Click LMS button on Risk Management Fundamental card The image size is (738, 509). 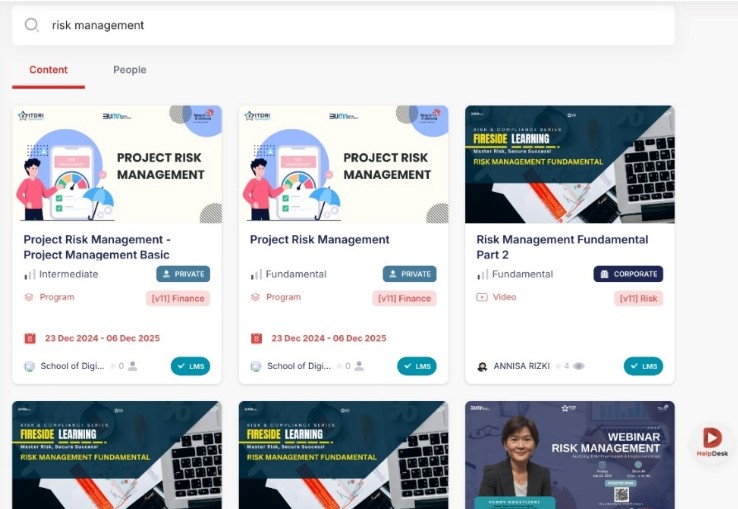[x=643, y=366]
